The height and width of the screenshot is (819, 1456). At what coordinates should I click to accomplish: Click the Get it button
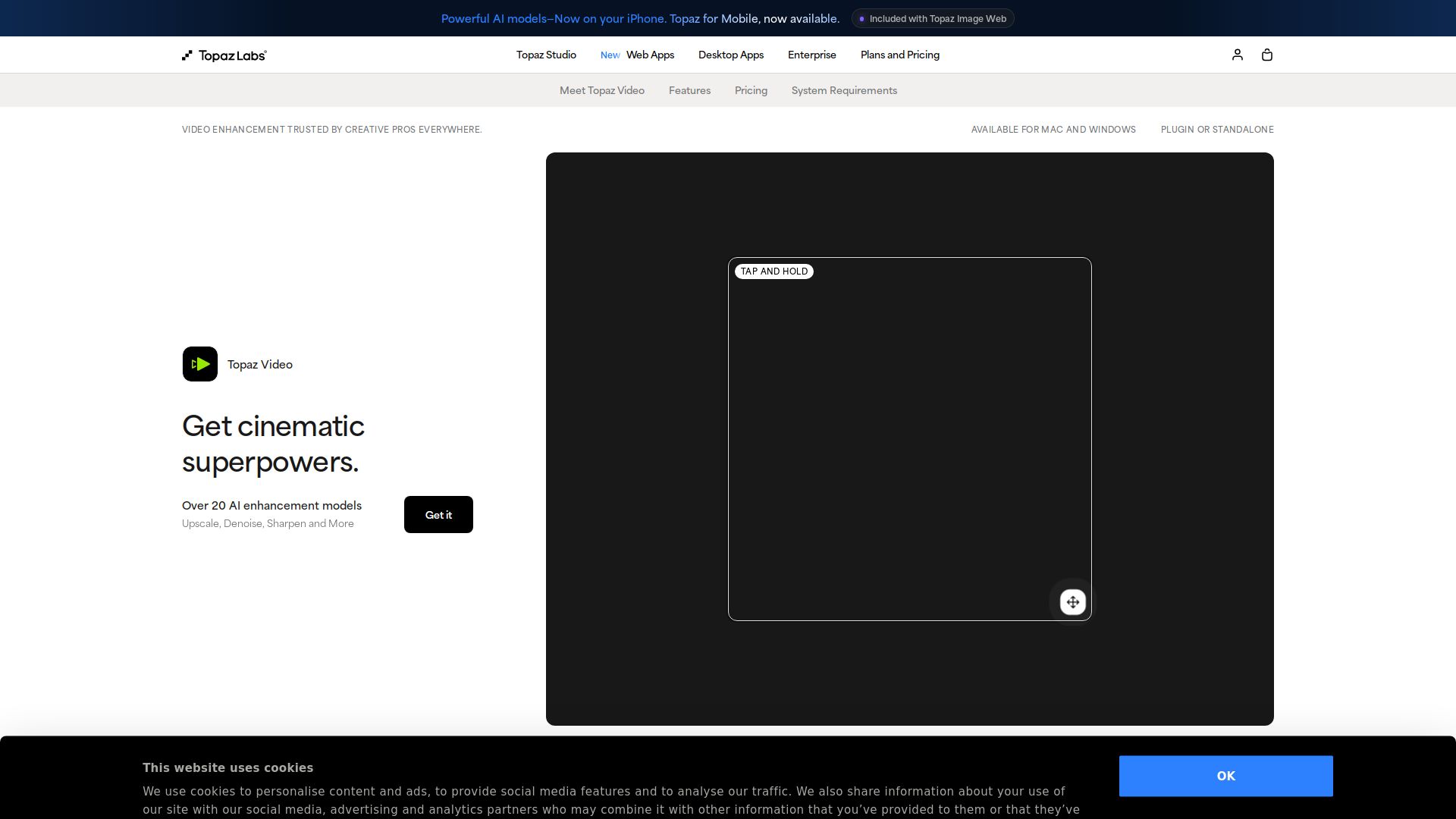click(x=438, y=515)
